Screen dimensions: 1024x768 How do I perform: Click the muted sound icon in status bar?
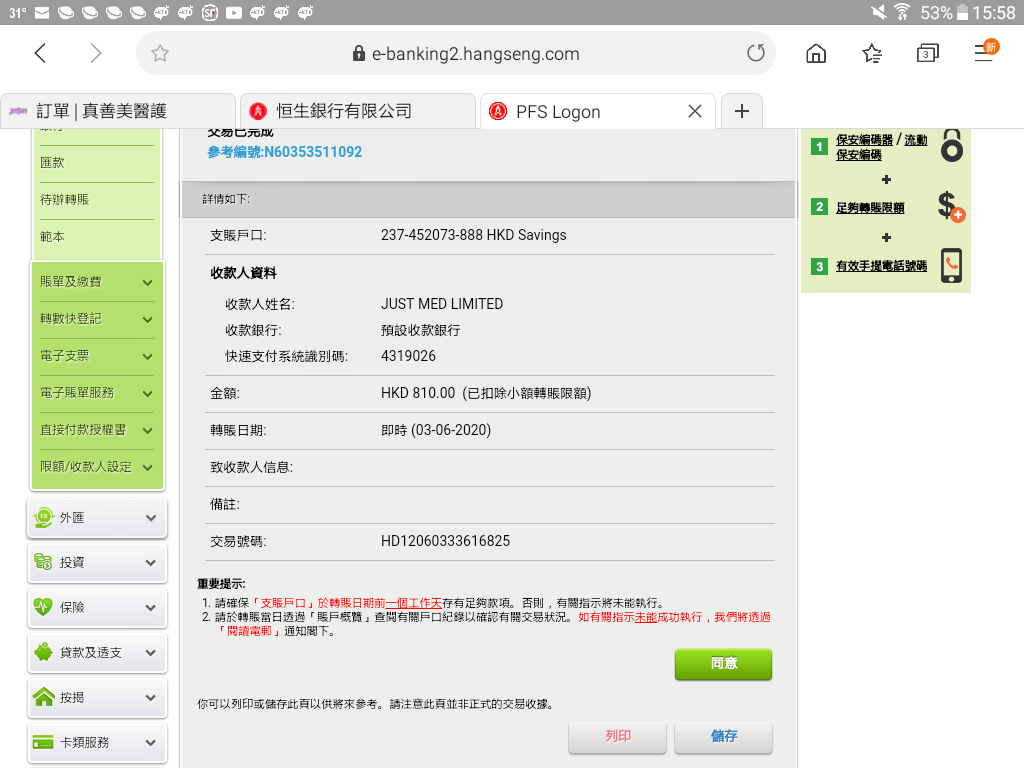[x=879, y=12]
